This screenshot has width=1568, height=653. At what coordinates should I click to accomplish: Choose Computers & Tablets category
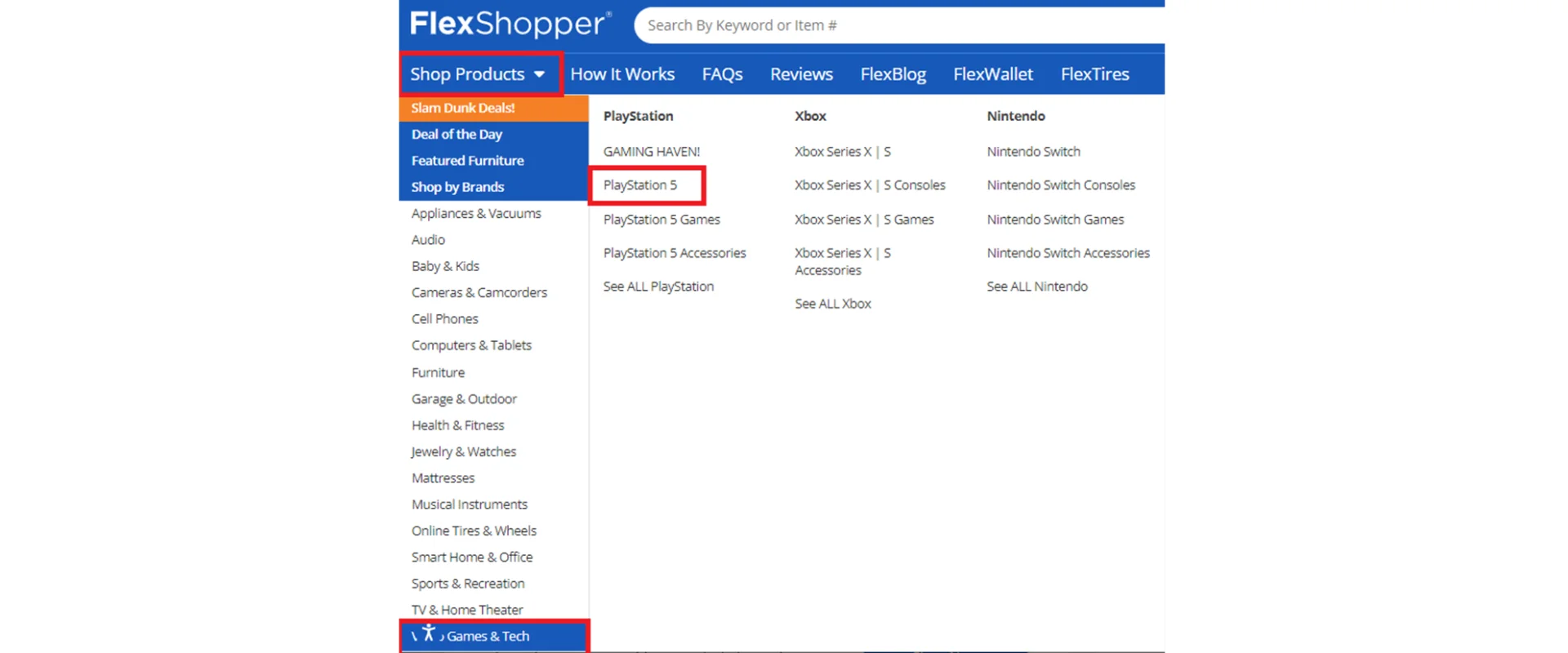pyautogui.click(x=471, y=345)
